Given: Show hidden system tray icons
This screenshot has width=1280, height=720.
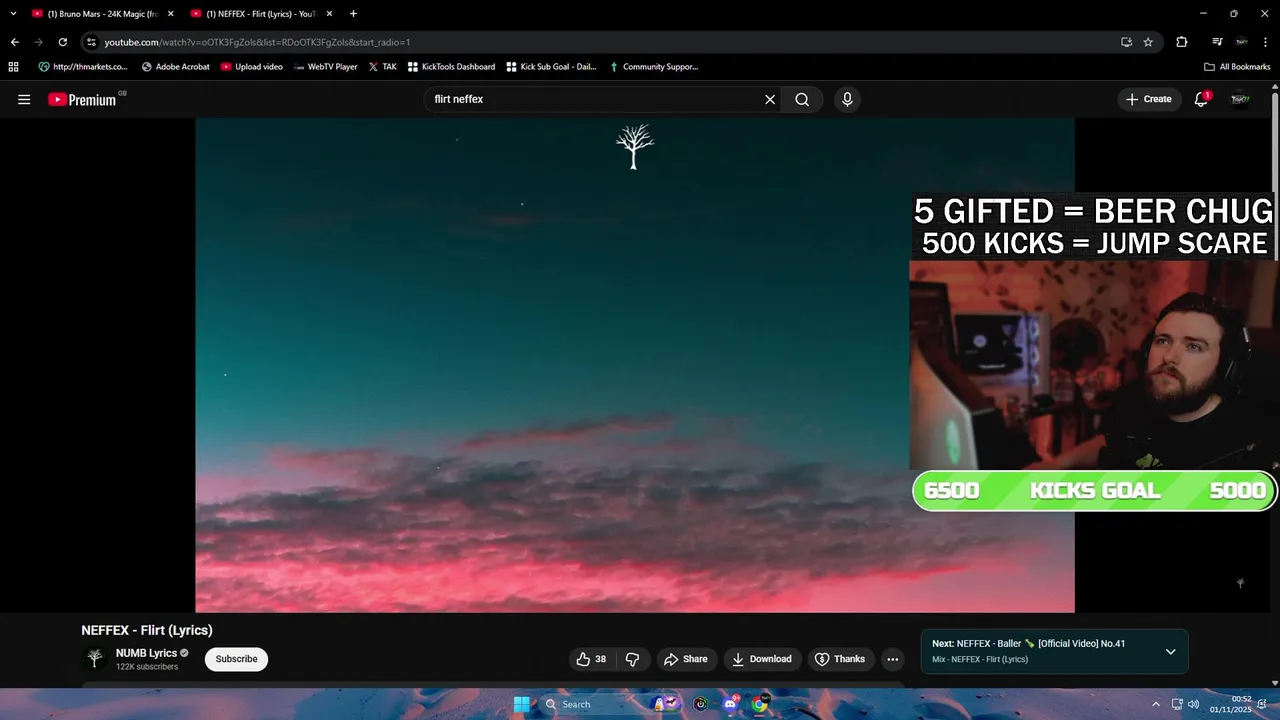Looking at the screenshot, I should (x=1156, y=704).
